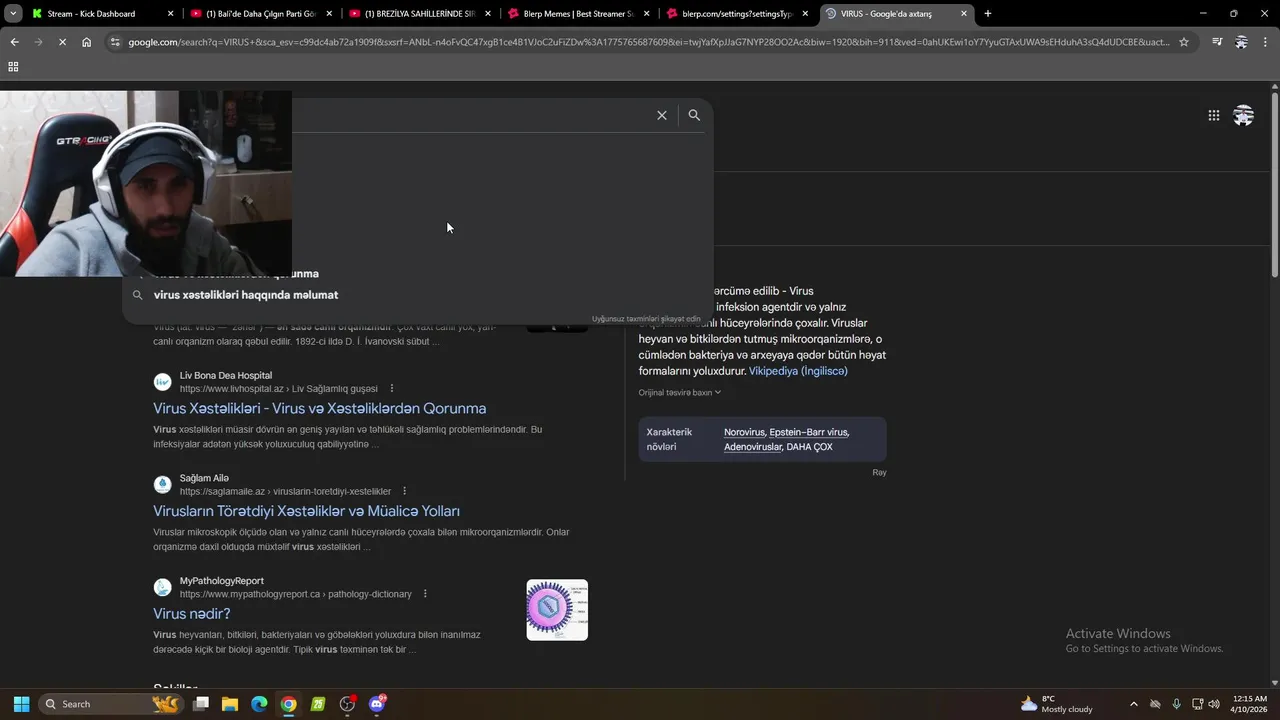The image size is (1280, 720).
Task: Open the virus illustration thumbnail
Action: [x=557, y=609]
